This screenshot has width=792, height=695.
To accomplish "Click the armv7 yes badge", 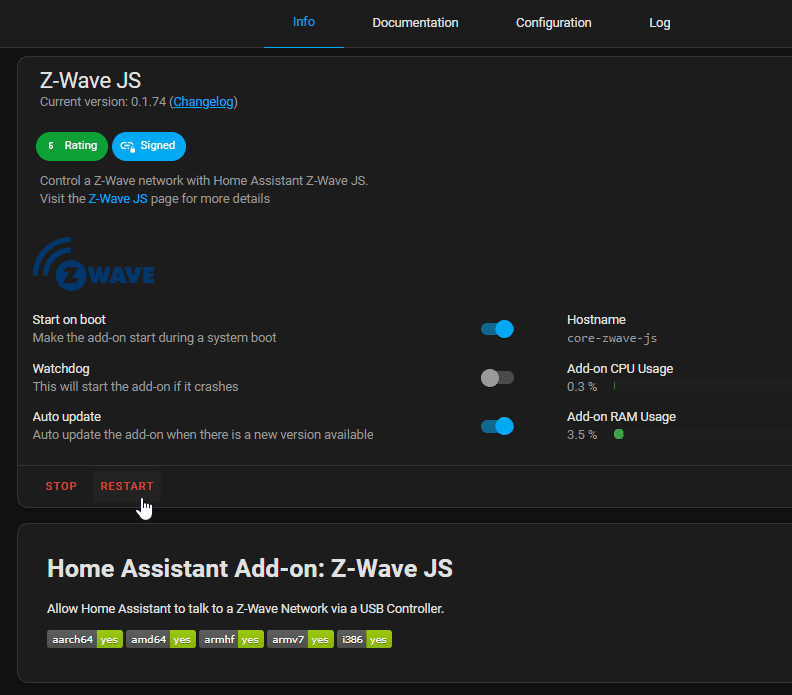I will [300, 639].
